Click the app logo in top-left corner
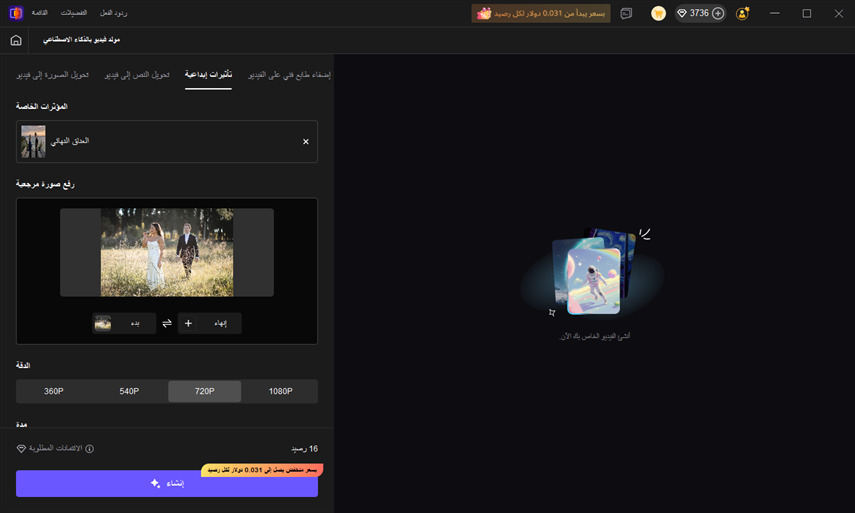This screenshot has height=513, width=855. coord(16,13)
